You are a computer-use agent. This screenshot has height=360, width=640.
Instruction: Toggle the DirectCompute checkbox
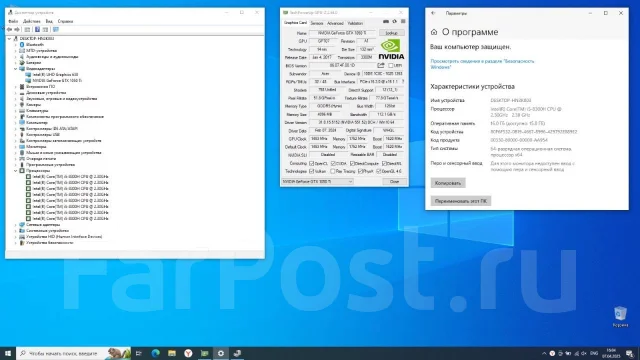(x=352, y=163)
